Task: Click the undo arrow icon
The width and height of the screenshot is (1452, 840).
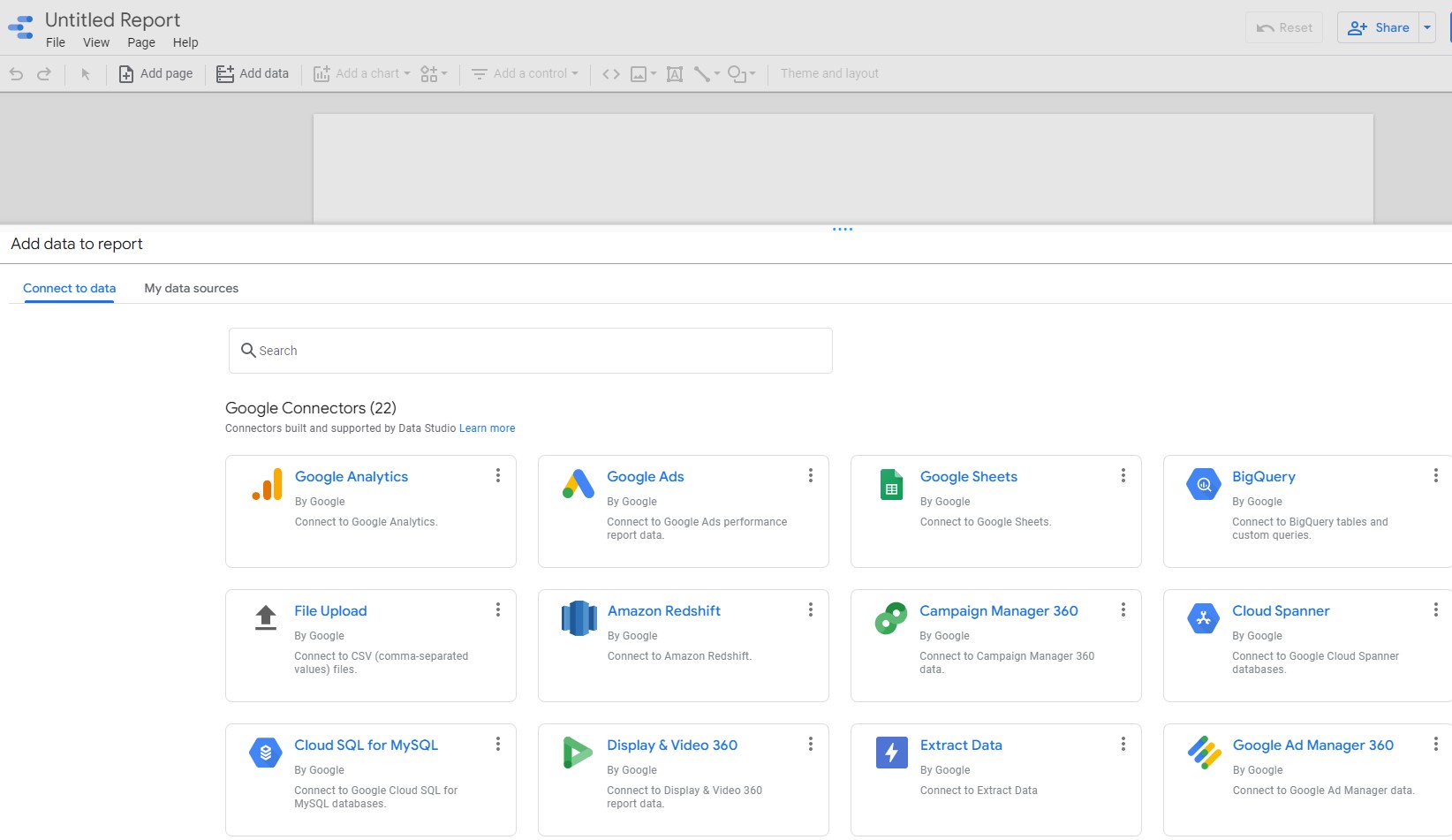Action: pos(16,74)
